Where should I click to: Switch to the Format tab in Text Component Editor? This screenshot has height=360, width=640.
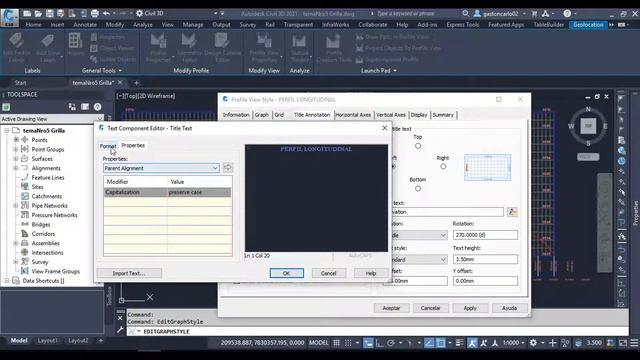coord(108,146)
